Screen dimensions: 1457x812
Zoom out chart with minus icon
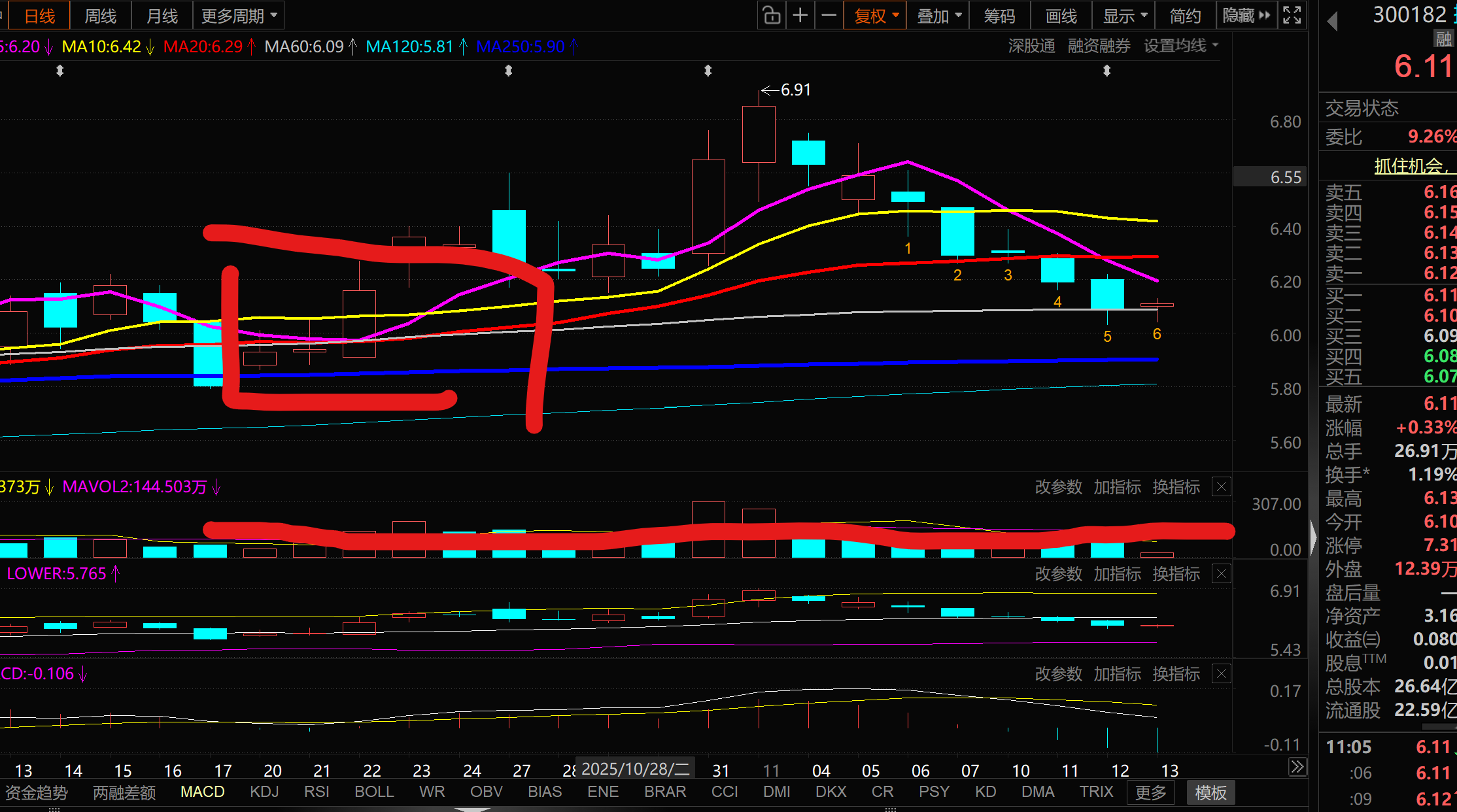pyautogui.click(x=829, y=16)
